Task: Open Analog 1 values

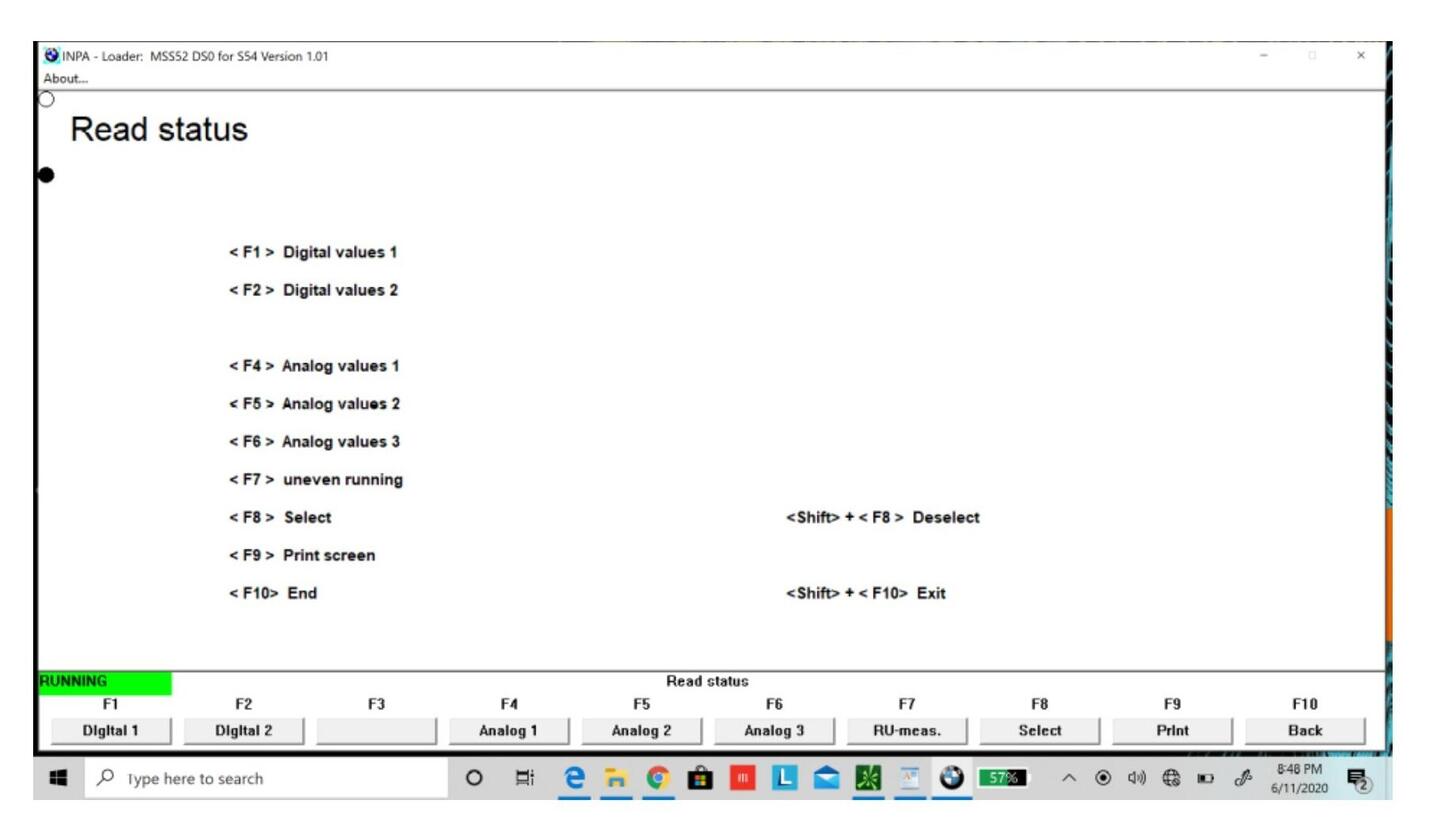Action: click(x=510, y=731)
